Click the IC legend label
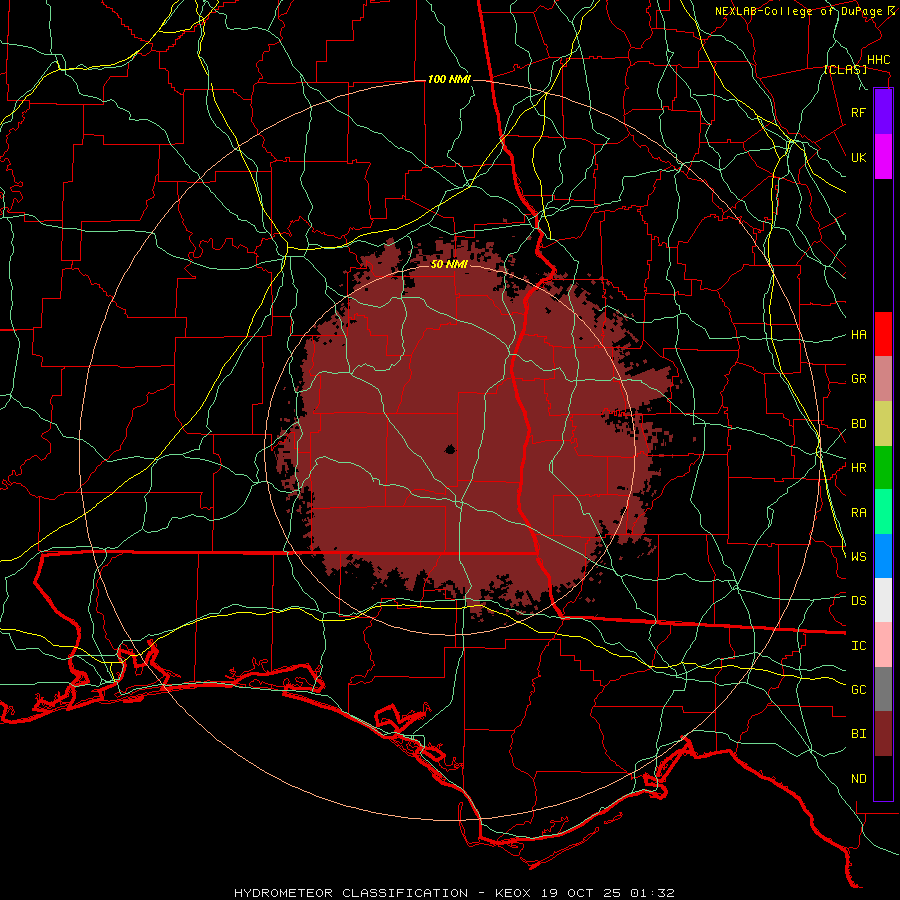Image resolution: width=900 pixels, height=900 pixels. click(x=858, y=646)
